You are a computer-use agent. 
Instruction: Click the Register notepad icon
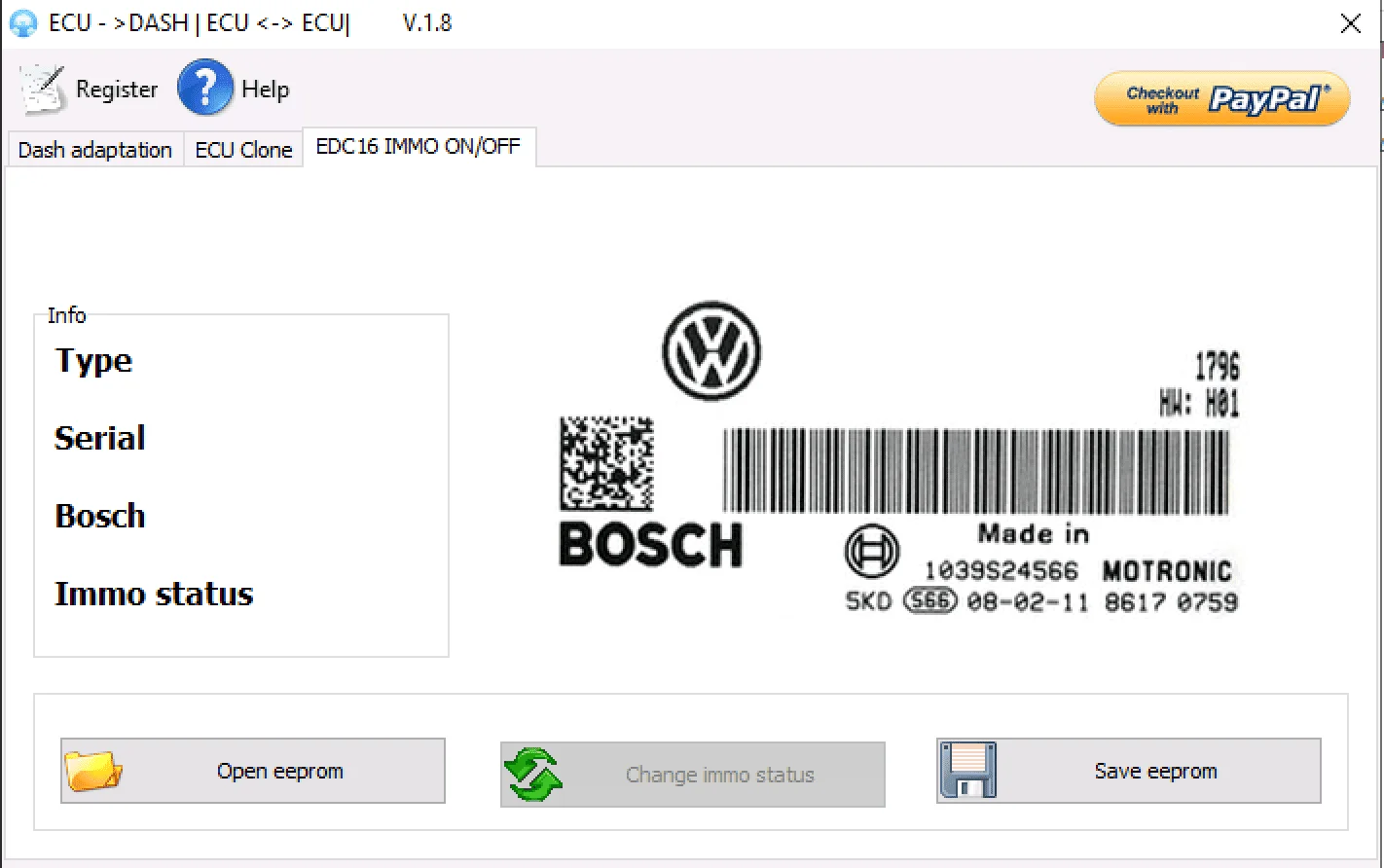42,89
